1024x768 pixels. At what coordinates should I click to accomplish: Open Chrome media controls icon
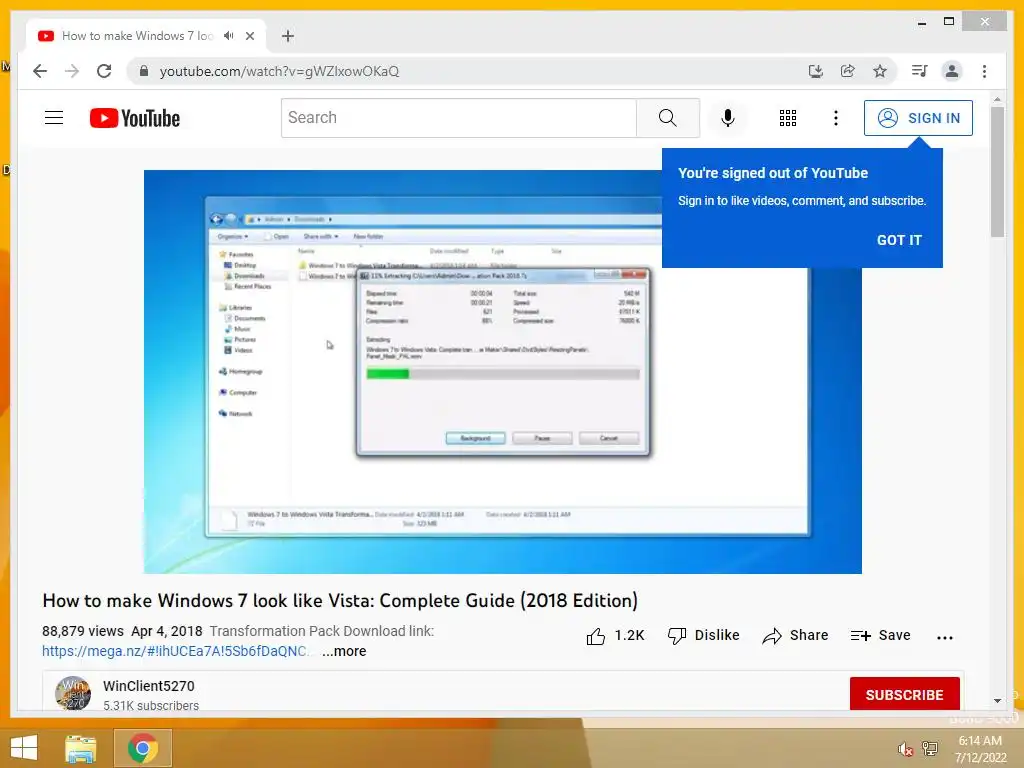920,71
